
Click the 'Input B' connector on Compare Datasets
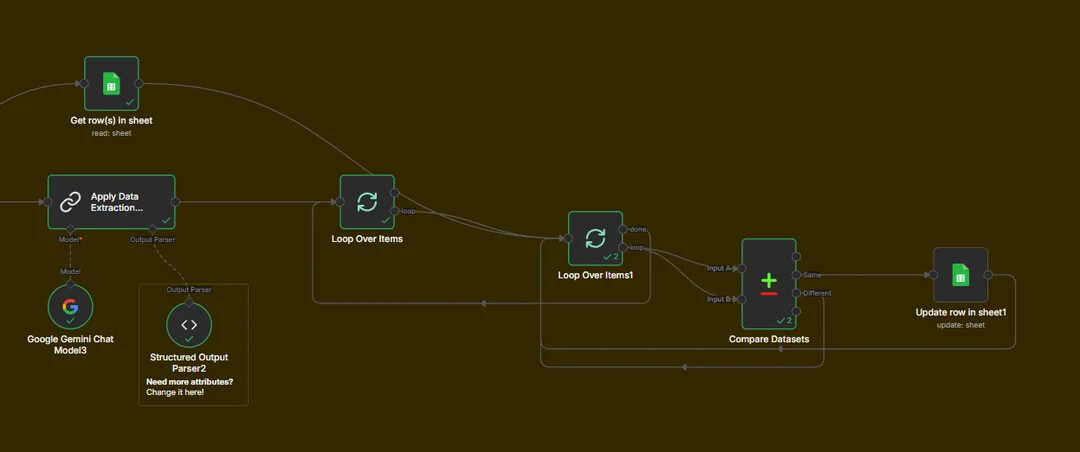pos(741,299)
